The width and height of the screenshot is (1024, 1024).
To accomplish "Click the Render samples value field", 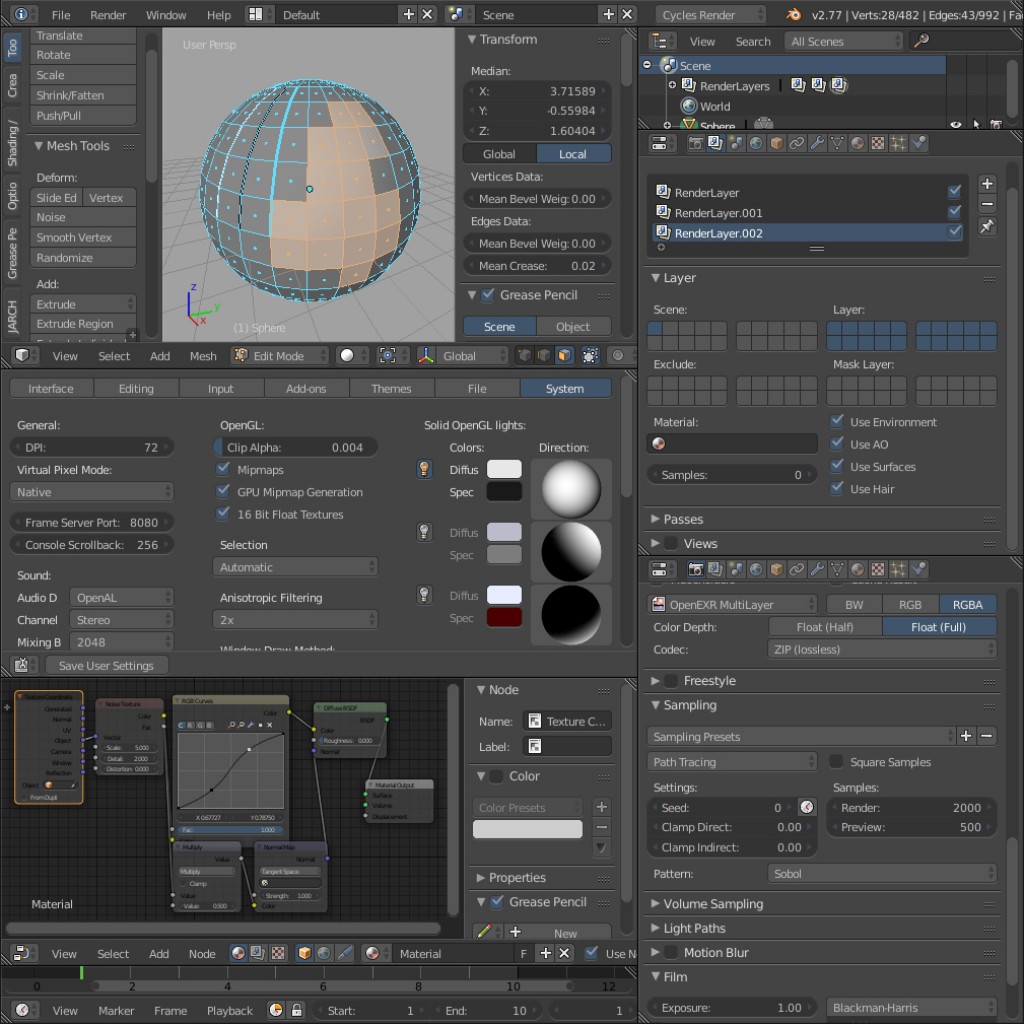I will point(911,807).
